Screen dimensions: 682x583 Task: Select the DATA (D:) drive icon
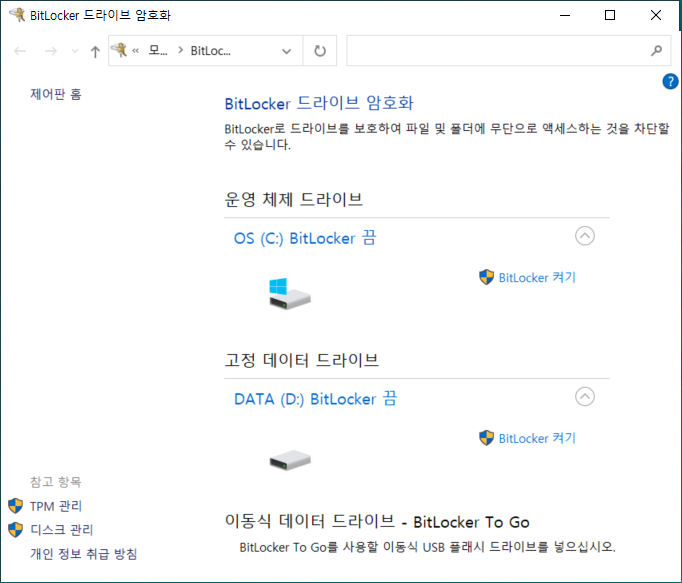(290, 459)
